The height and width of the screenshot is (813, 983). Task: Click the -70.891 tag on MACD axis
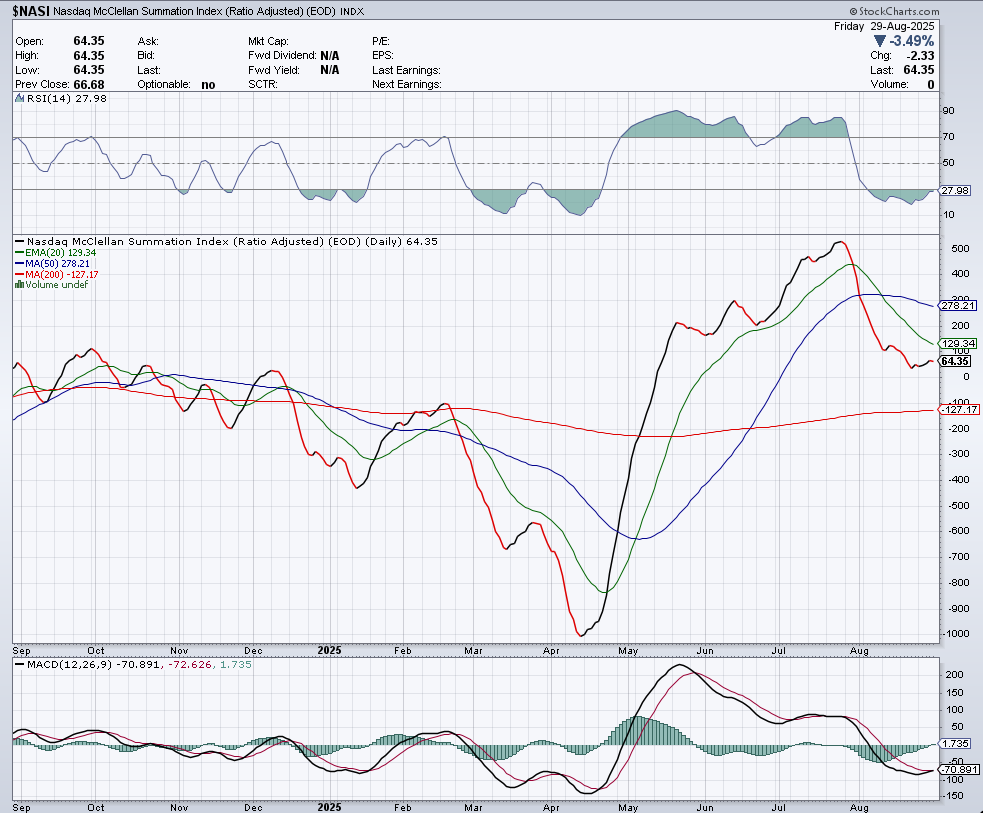[x=958, y=770]
